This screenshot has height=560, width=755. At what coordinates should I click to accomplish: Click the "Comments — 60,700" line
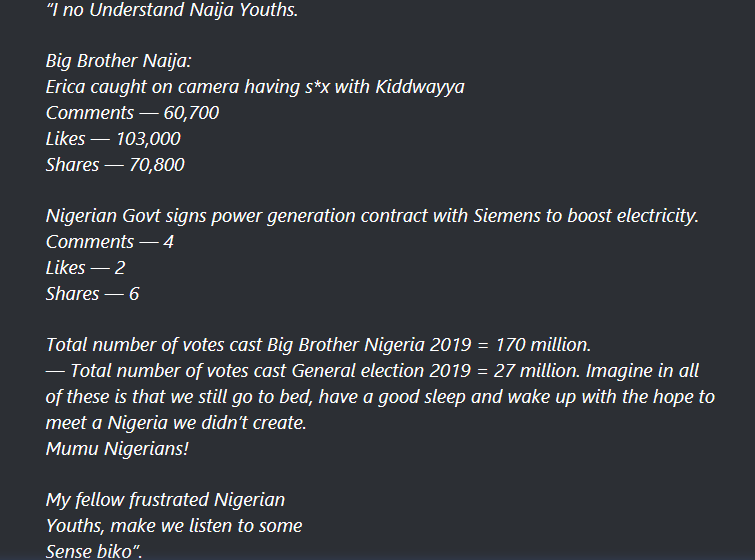pyautogui.click(x=132, y=113)
